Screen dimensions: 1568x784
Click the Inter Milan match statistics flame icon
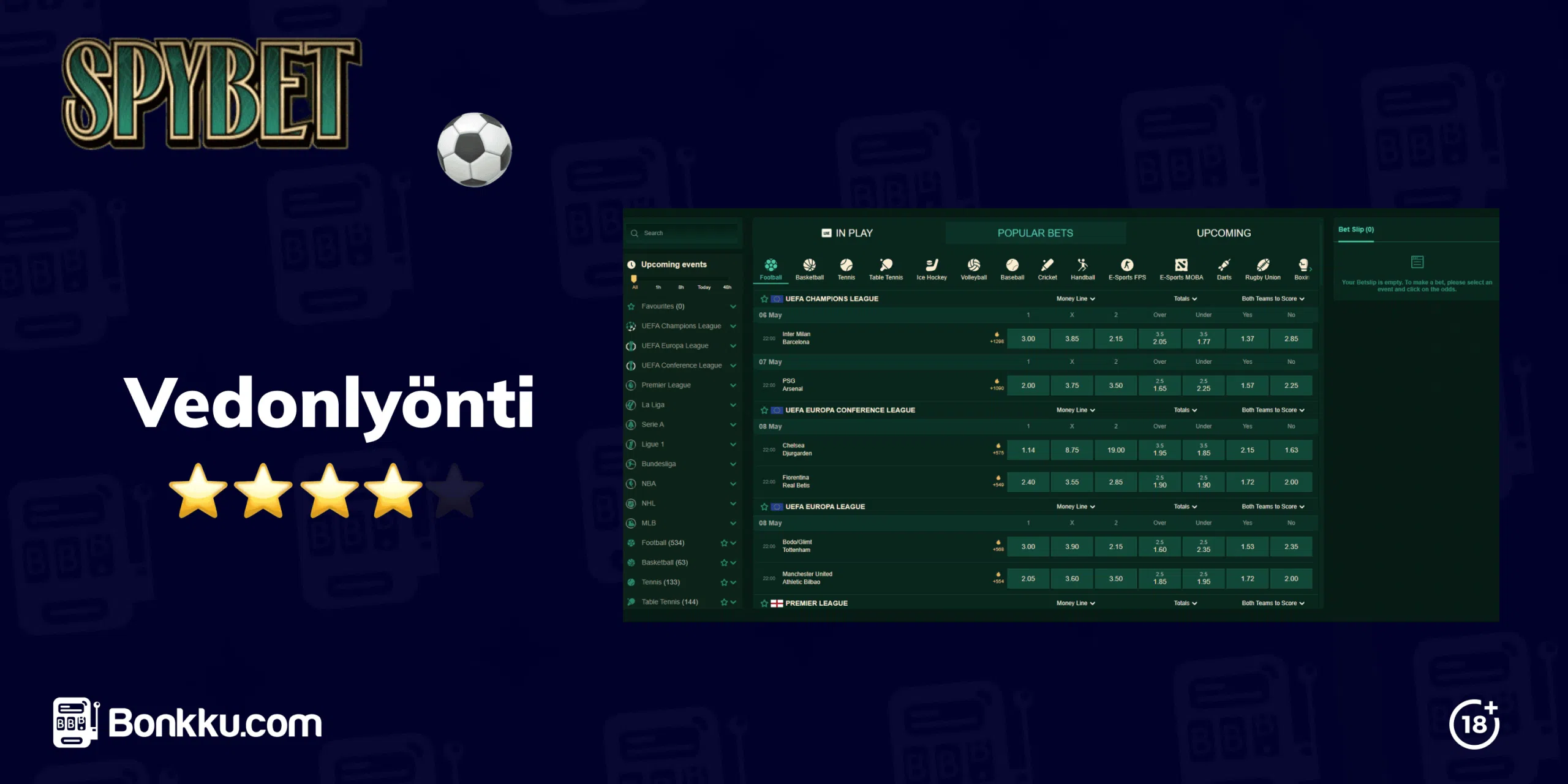pyautogui.click(x=997, y=334)
